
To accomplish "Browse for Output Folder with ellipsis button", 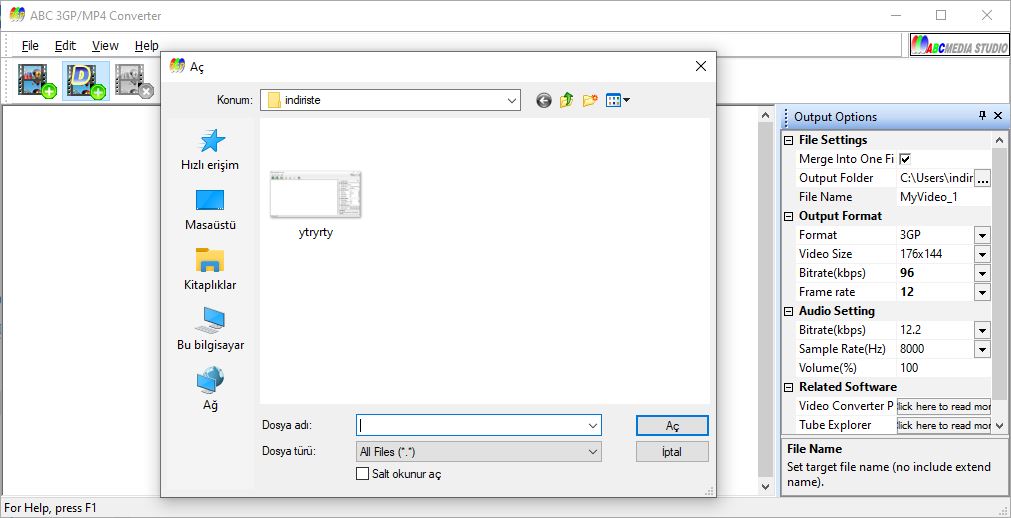I will (982, 179).
